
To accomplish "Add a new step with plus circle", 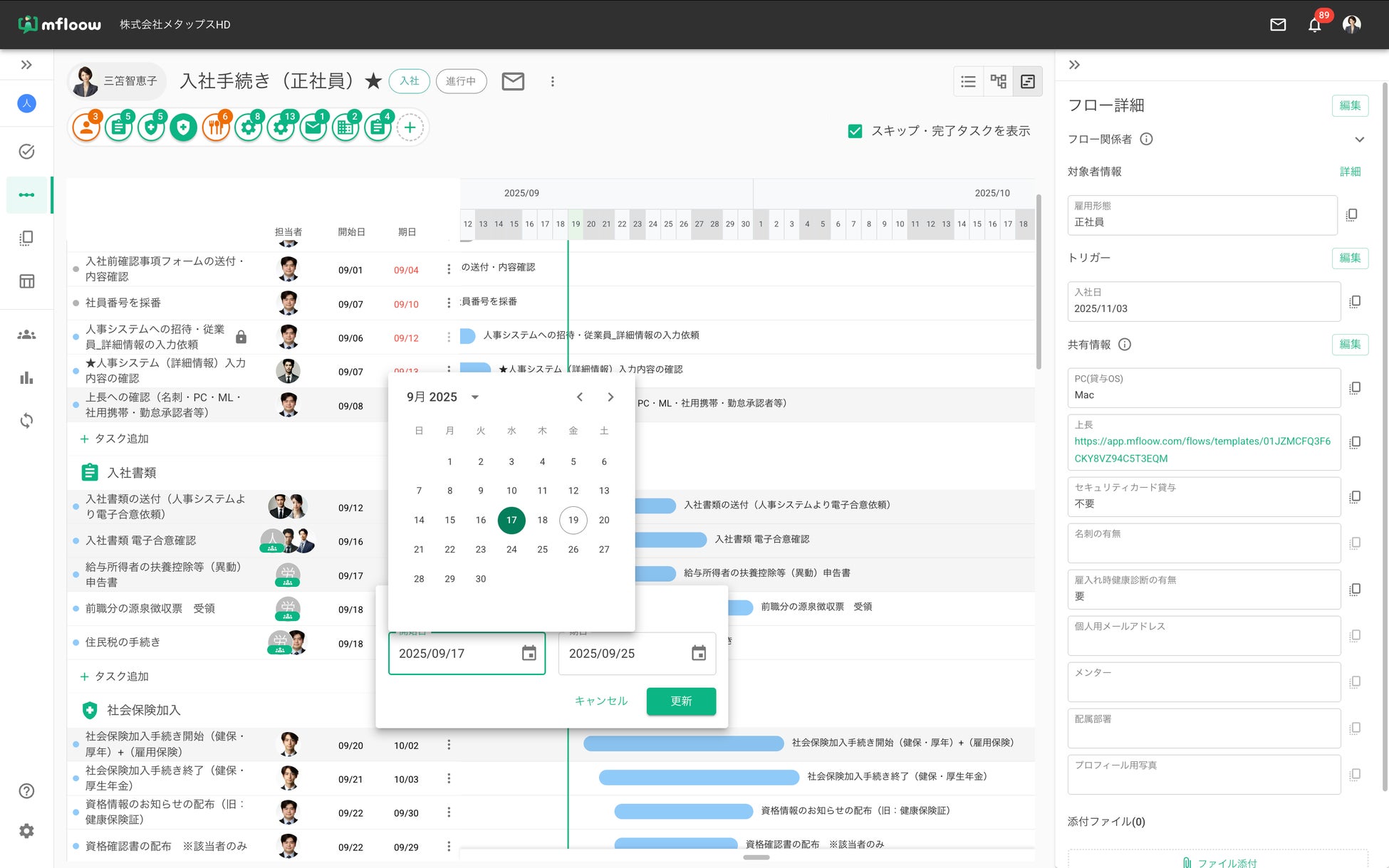I will point(410,127).
